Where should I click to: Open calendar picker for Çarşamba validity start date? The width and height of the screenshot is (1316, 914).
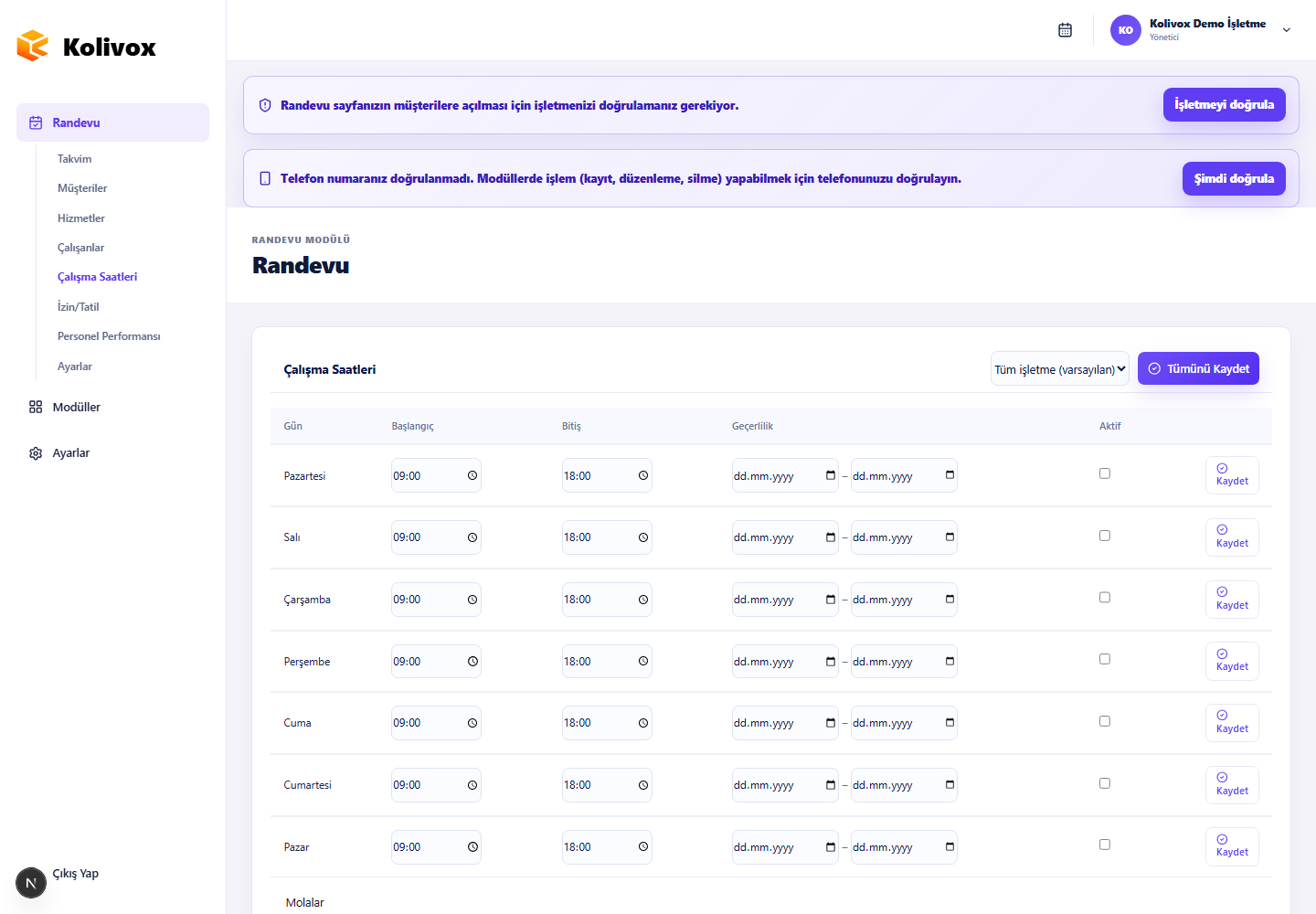831,600
